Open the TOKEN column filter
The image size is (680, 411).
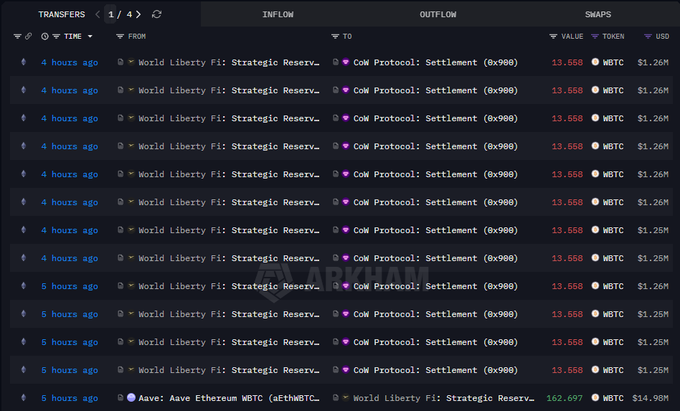click(594, 36)
